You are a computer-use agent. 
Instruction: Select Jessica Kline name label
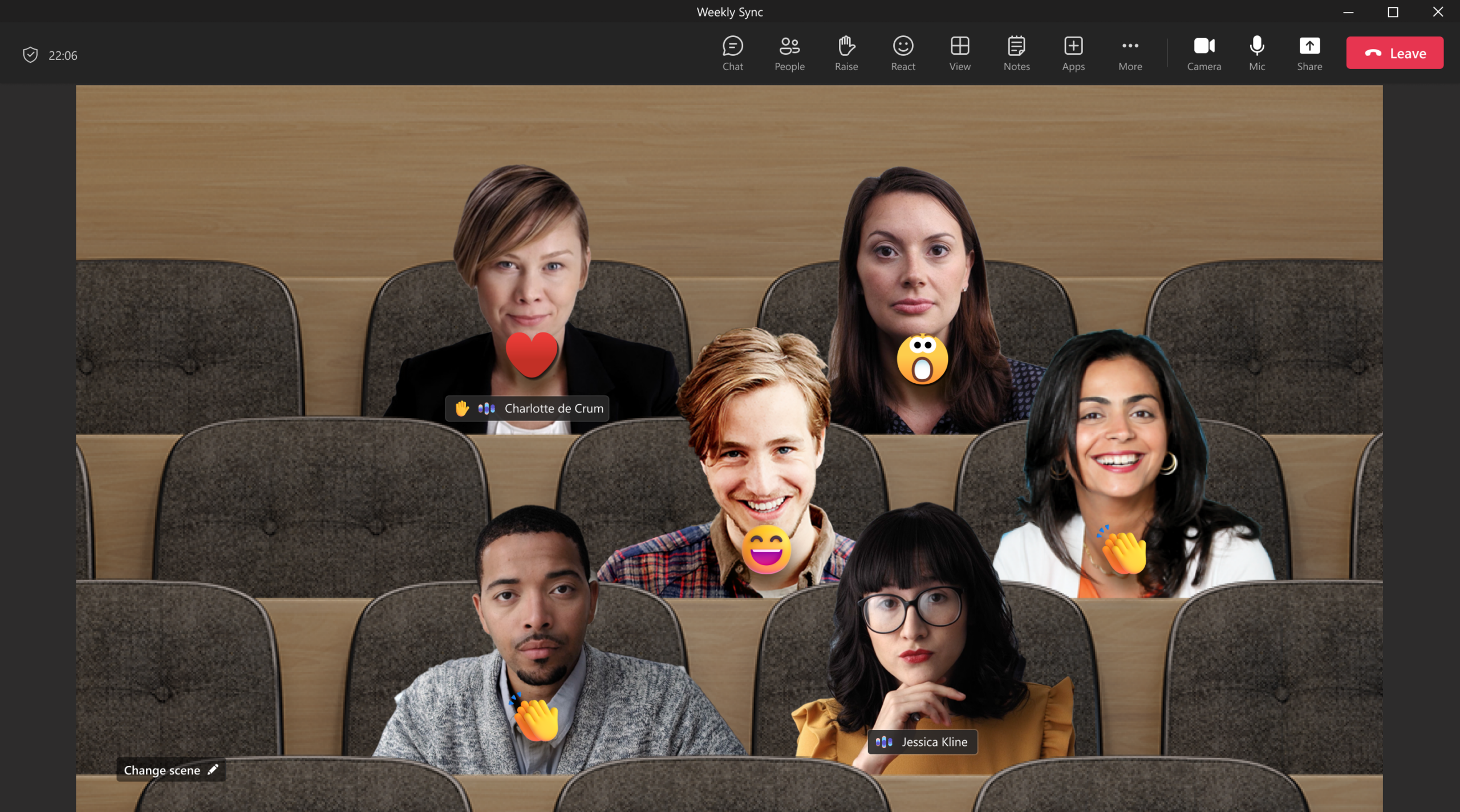[x=934, y=742]
